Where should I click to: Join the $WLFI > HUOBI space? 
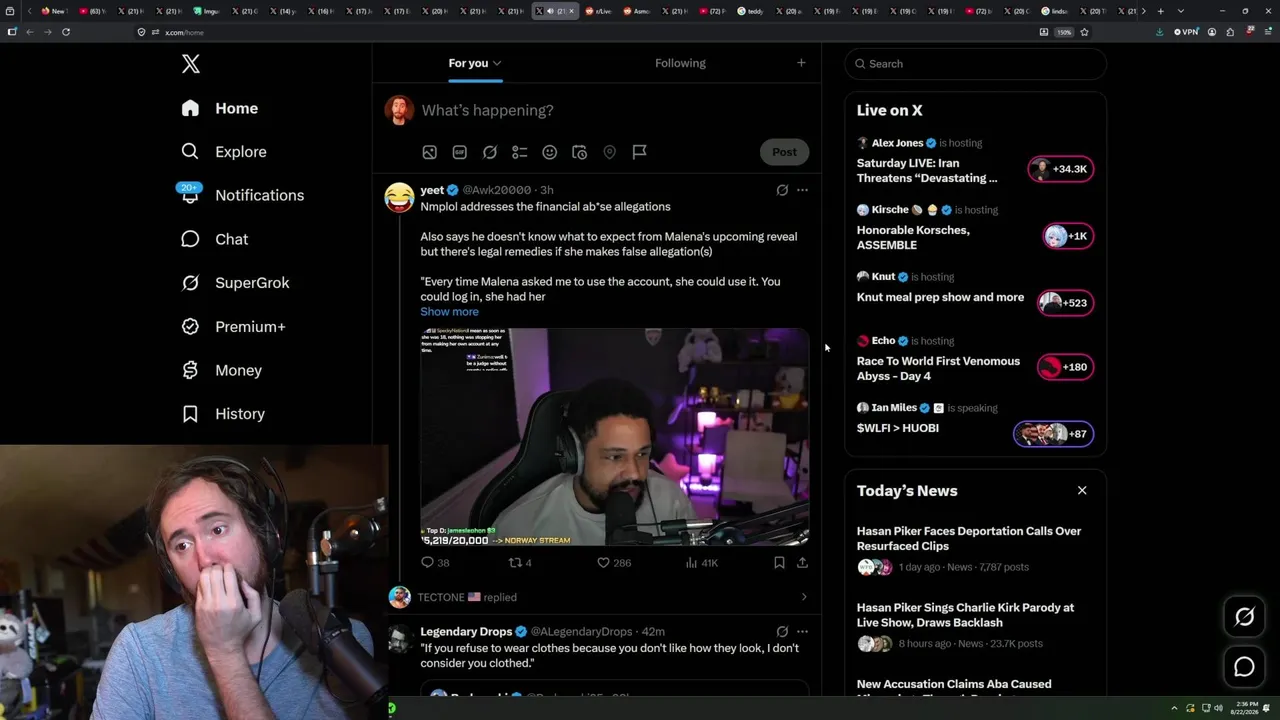[x=1053, y=434]
